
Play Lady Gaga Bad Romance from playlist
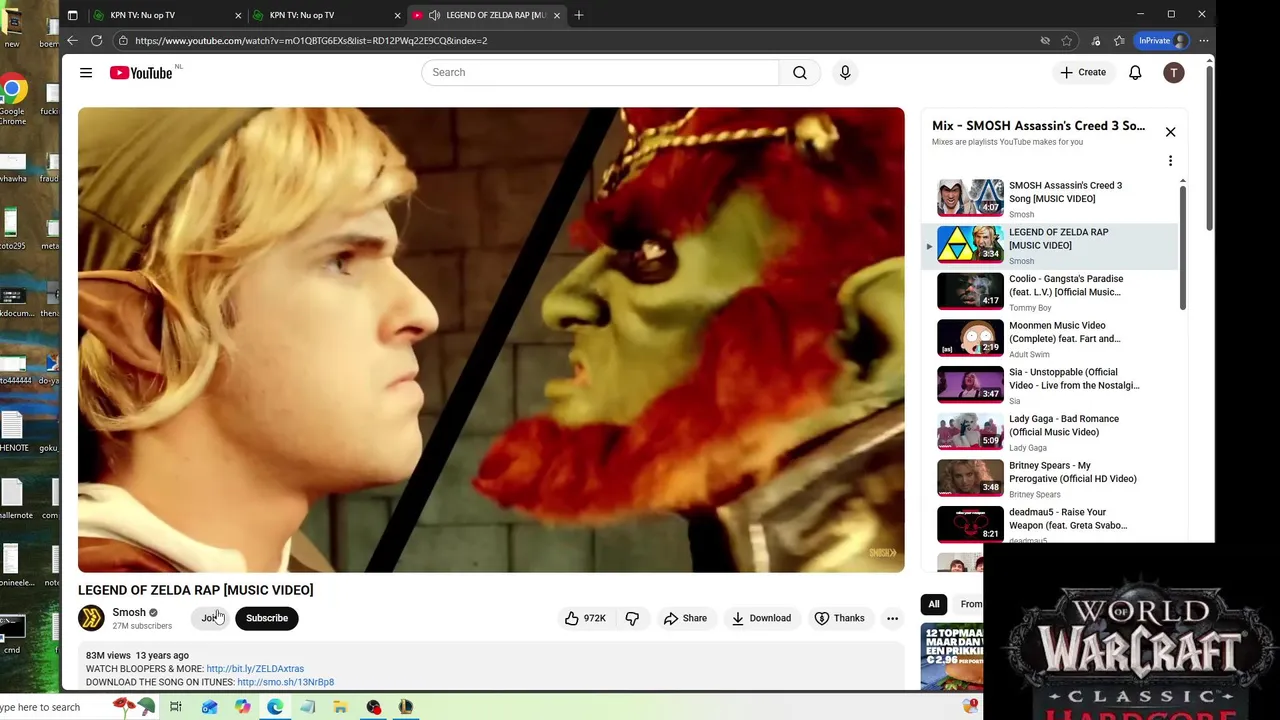pos(1050,432)
